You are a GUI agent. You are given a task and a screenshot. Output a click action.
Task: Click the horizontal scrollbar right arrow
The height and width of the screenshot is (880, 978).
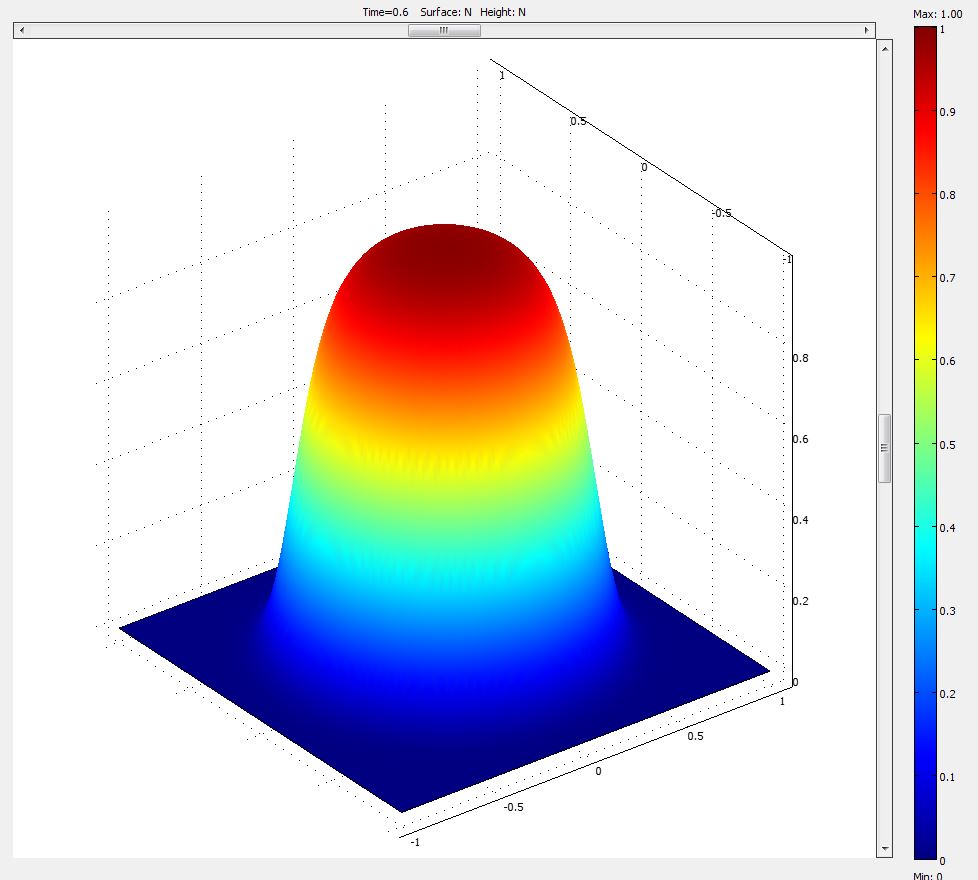click(x=867, y=31)
